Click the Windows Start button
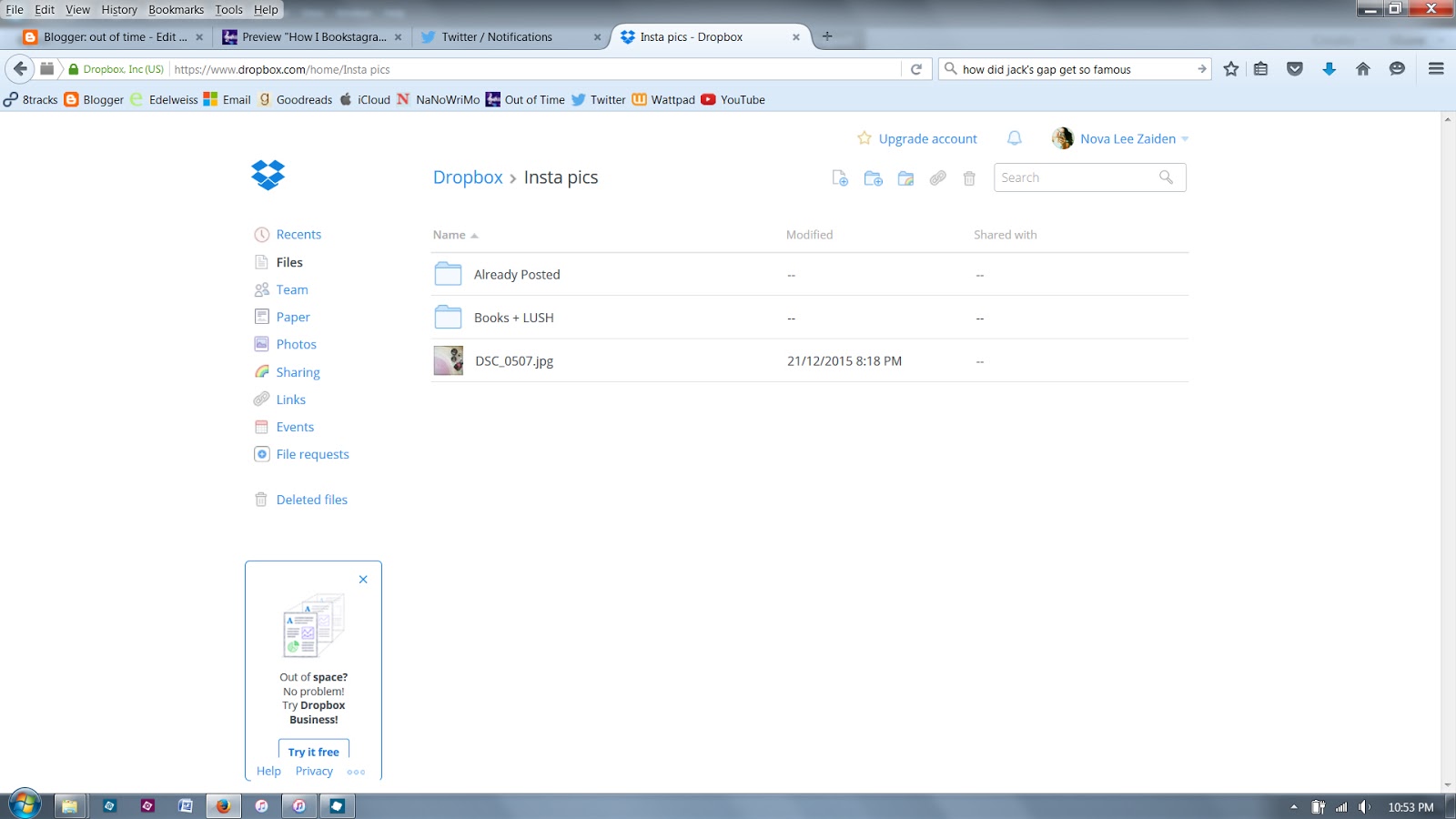Viewport: 1456px width, 819px height. point(25,804)
